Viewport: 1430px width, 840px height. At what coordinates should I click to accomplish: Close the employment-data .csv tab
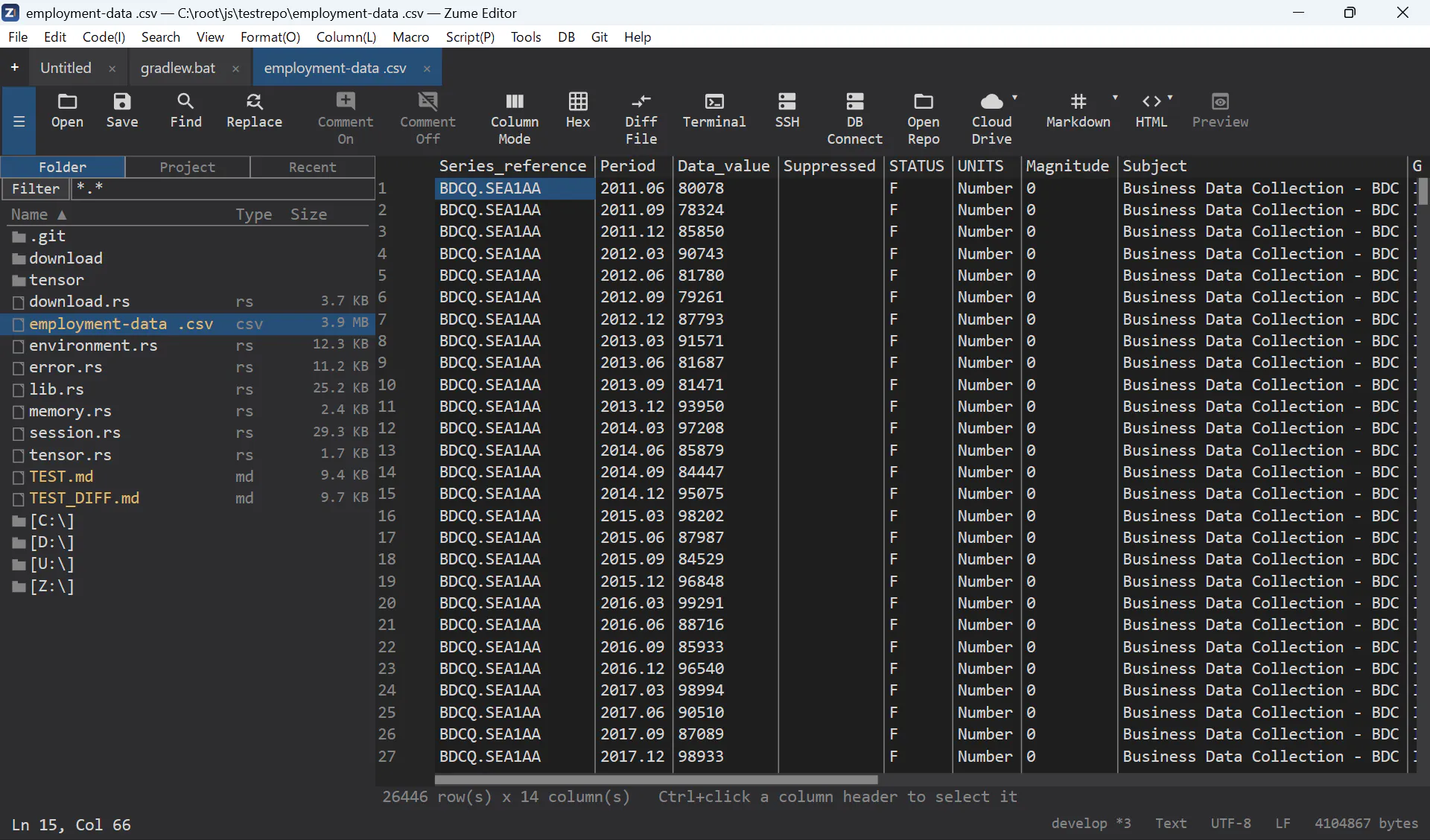click(x=427, y=69)
